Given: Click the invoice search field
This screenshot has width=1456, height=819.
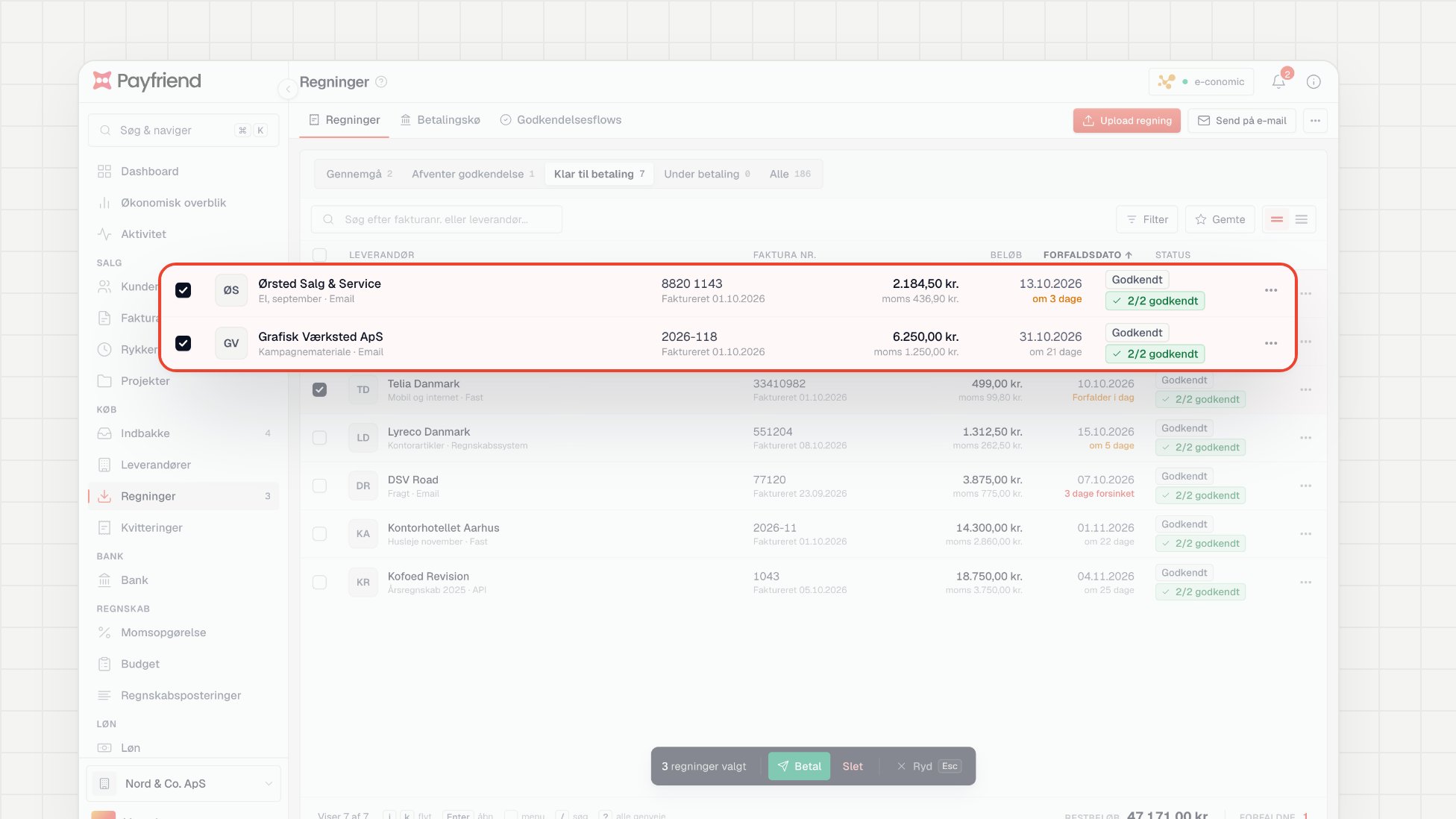Looking at the screenshot, I should click(436, 219).
